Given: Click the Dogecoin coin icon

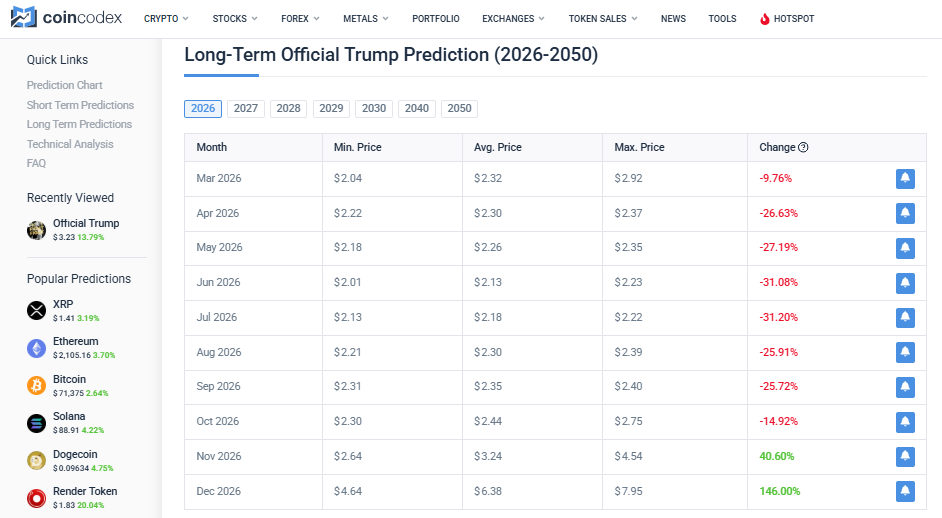Looking at the screenshot, I should 37,460.
